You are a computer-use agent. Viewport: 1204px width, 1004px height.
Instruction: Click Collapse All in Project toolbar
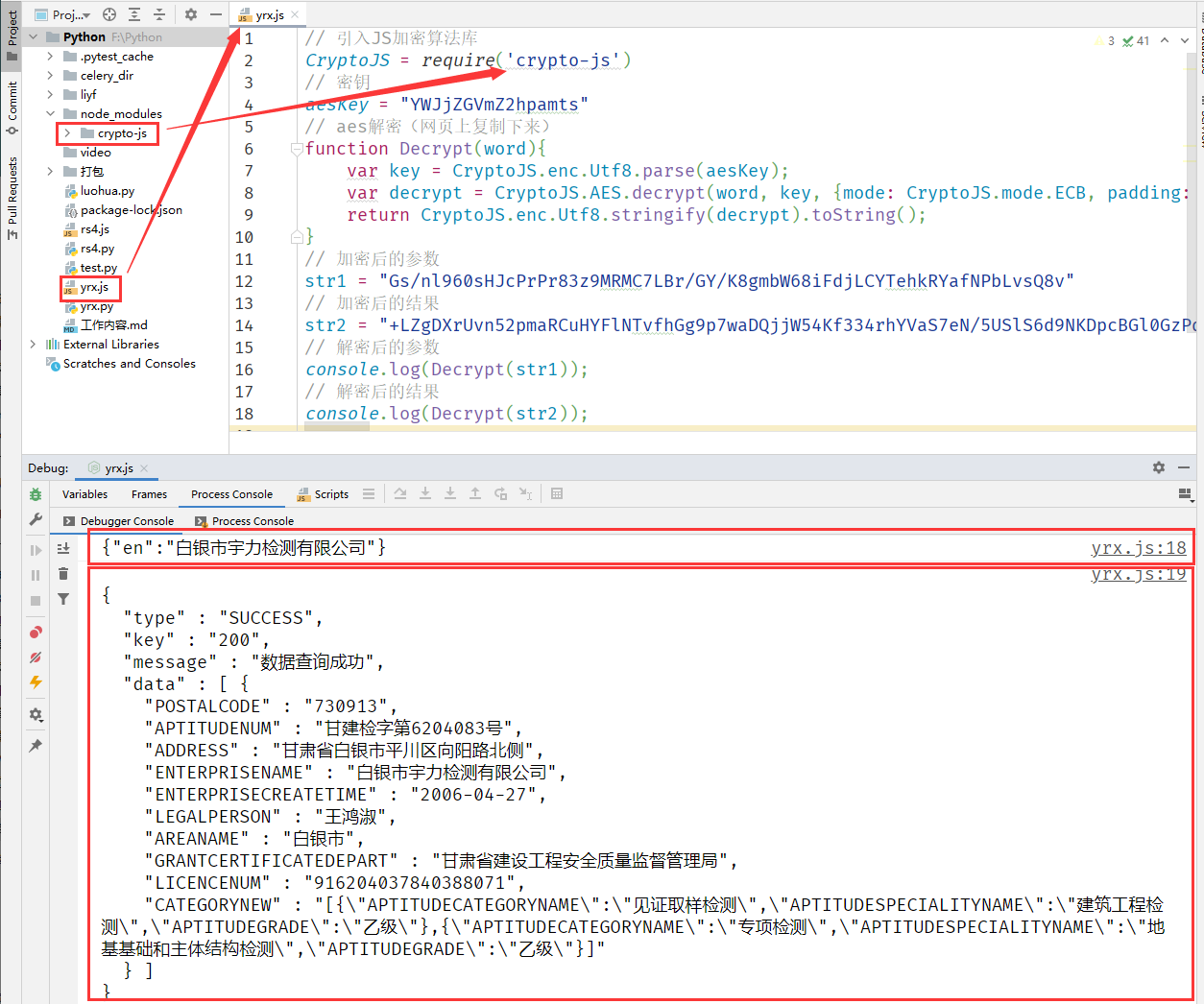click(x=159, y=14)
